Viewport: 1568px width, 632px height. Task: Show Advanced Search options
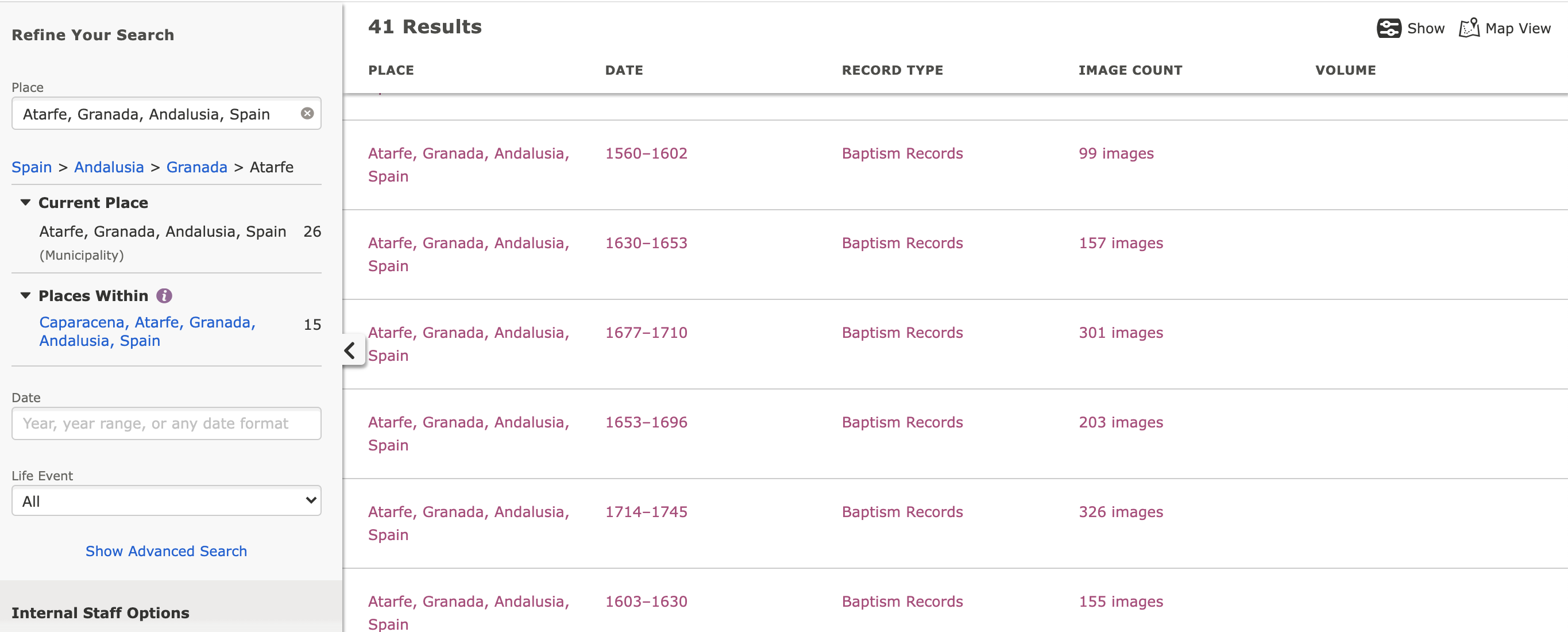(166, 551)
